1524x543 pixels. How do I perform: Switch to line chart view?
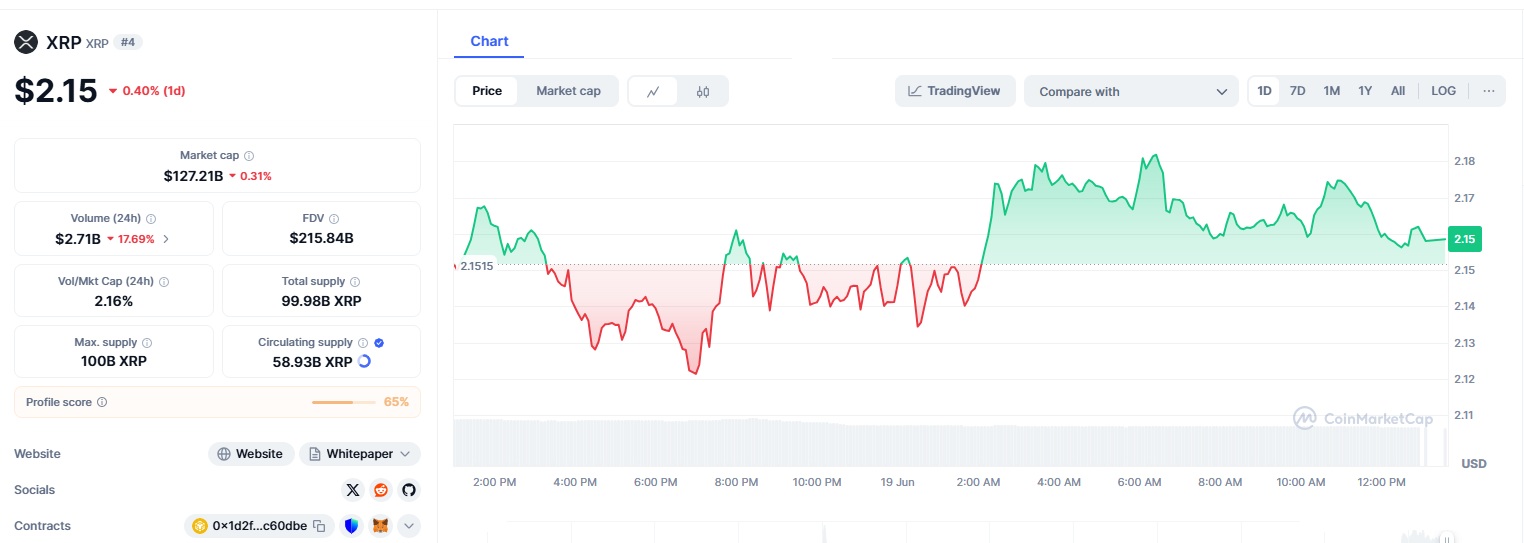pos(653,91)
